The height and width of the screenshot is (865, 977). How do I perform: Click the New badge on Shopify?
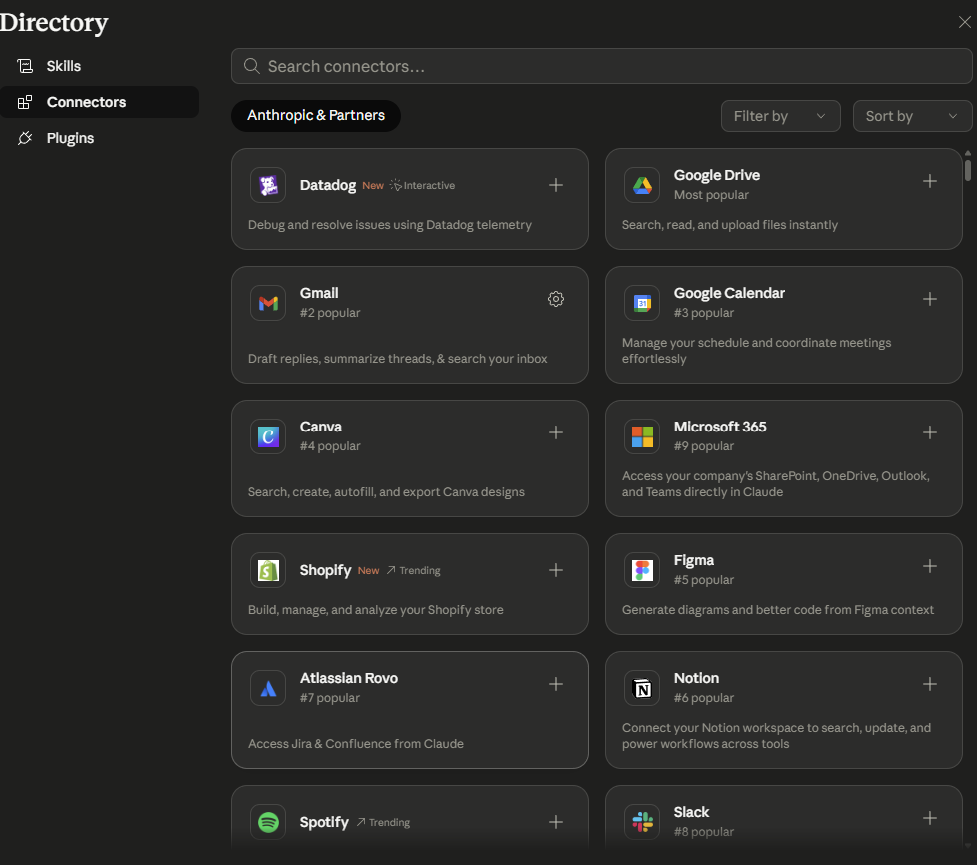[x=368, y=571]
